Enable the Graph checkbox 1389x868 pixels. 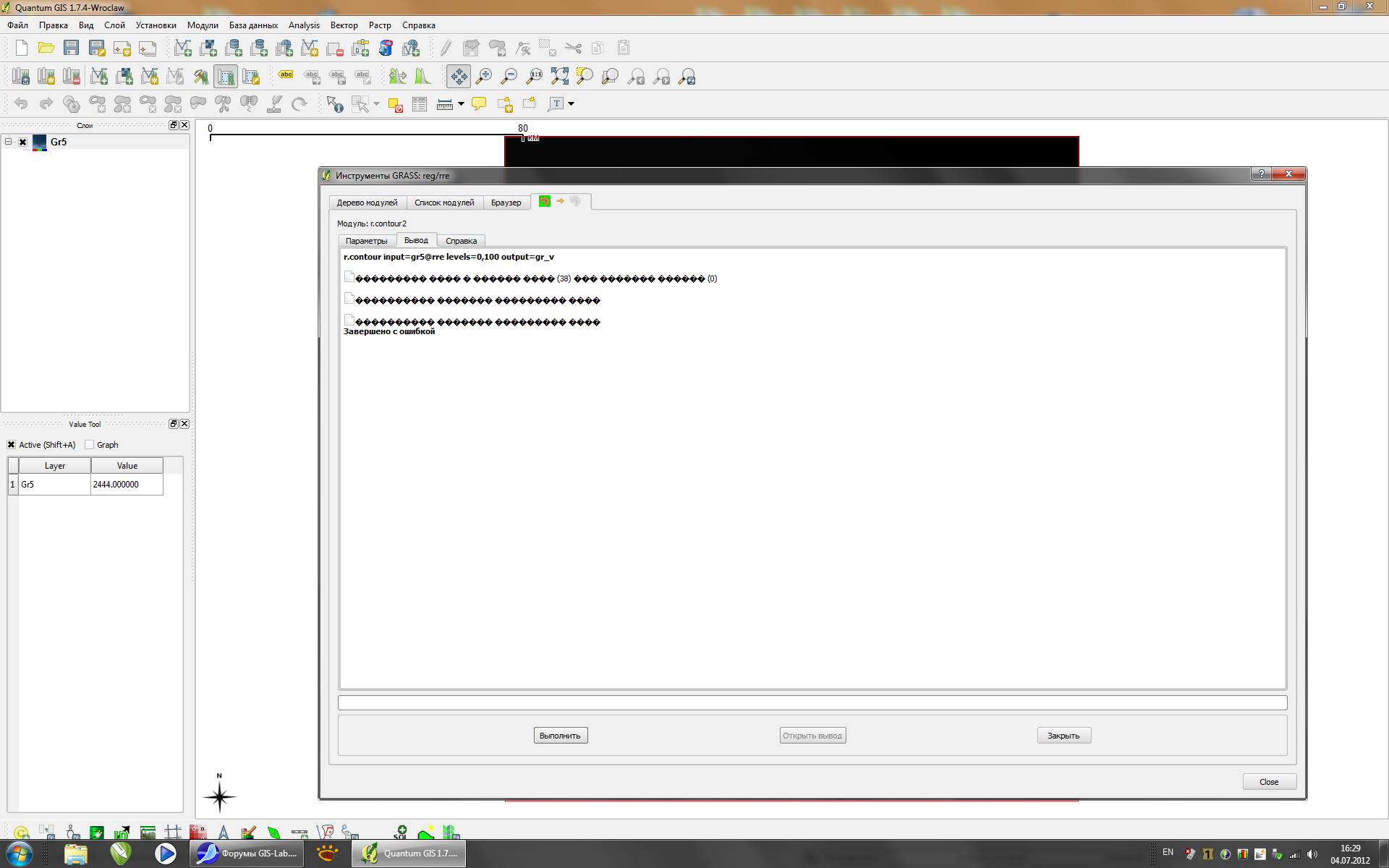click(x=90, y=445)
